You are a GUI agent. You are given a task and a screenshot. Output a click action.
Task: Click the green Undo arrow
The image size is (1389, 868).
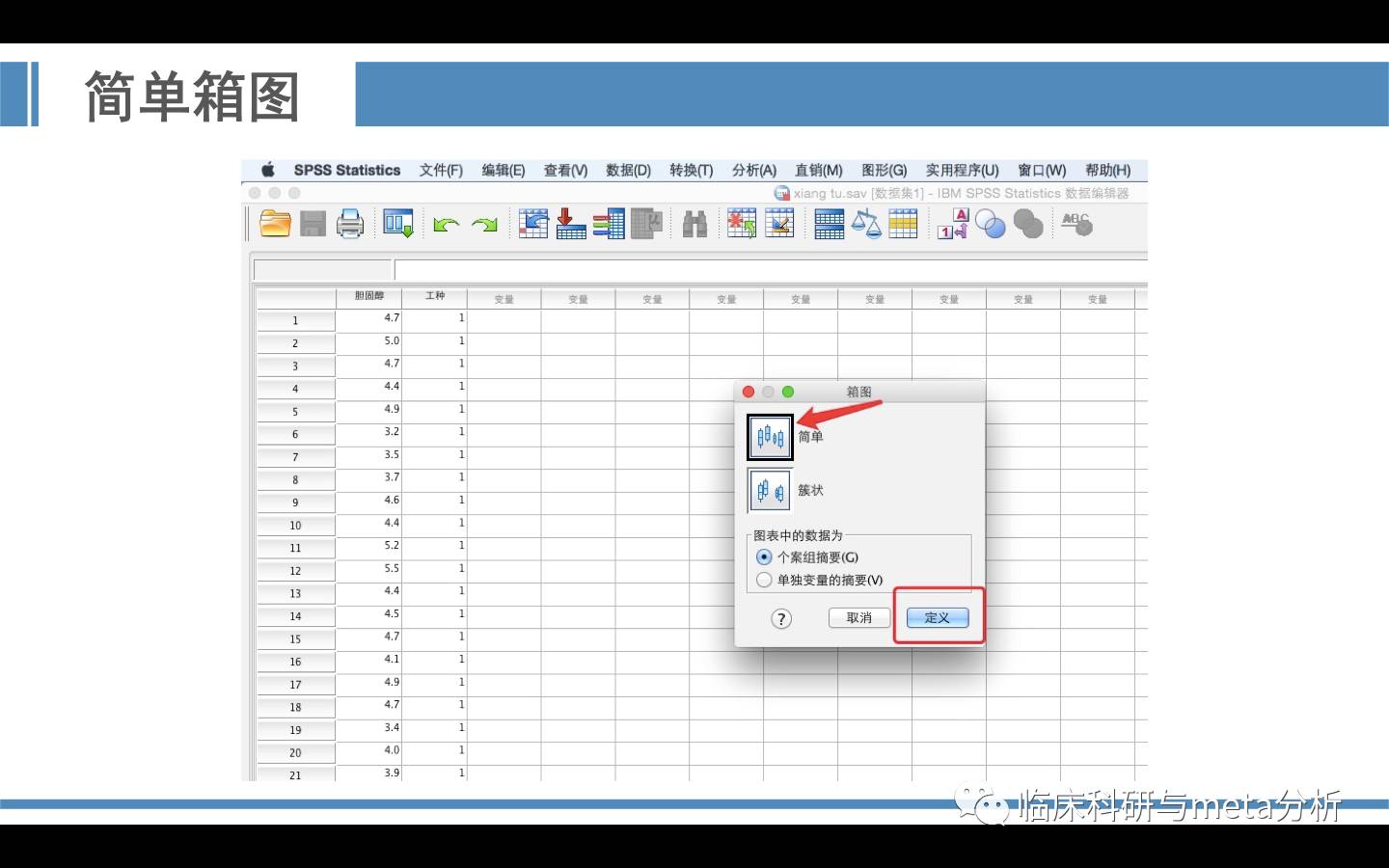tap(446, 225)
